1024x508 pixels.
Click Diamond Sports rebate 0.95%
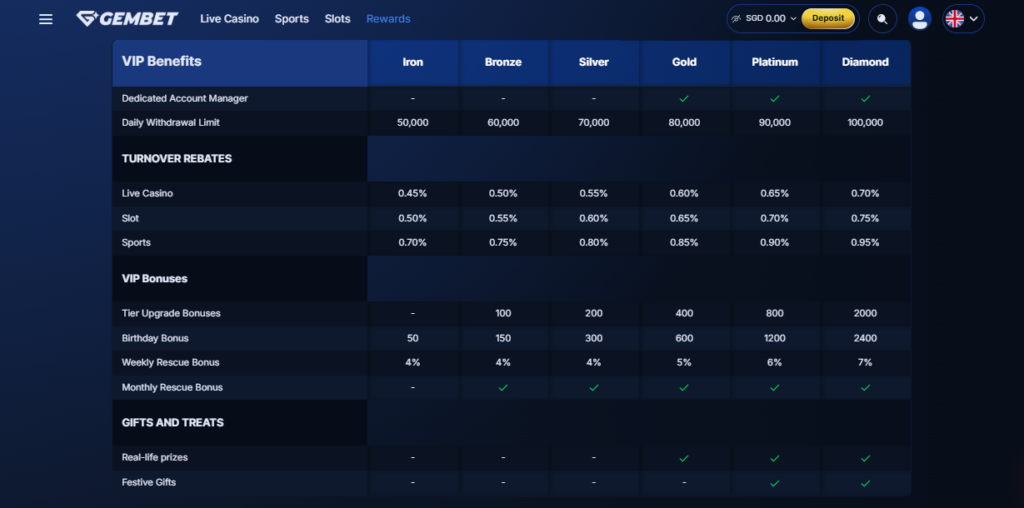(865, 243)
